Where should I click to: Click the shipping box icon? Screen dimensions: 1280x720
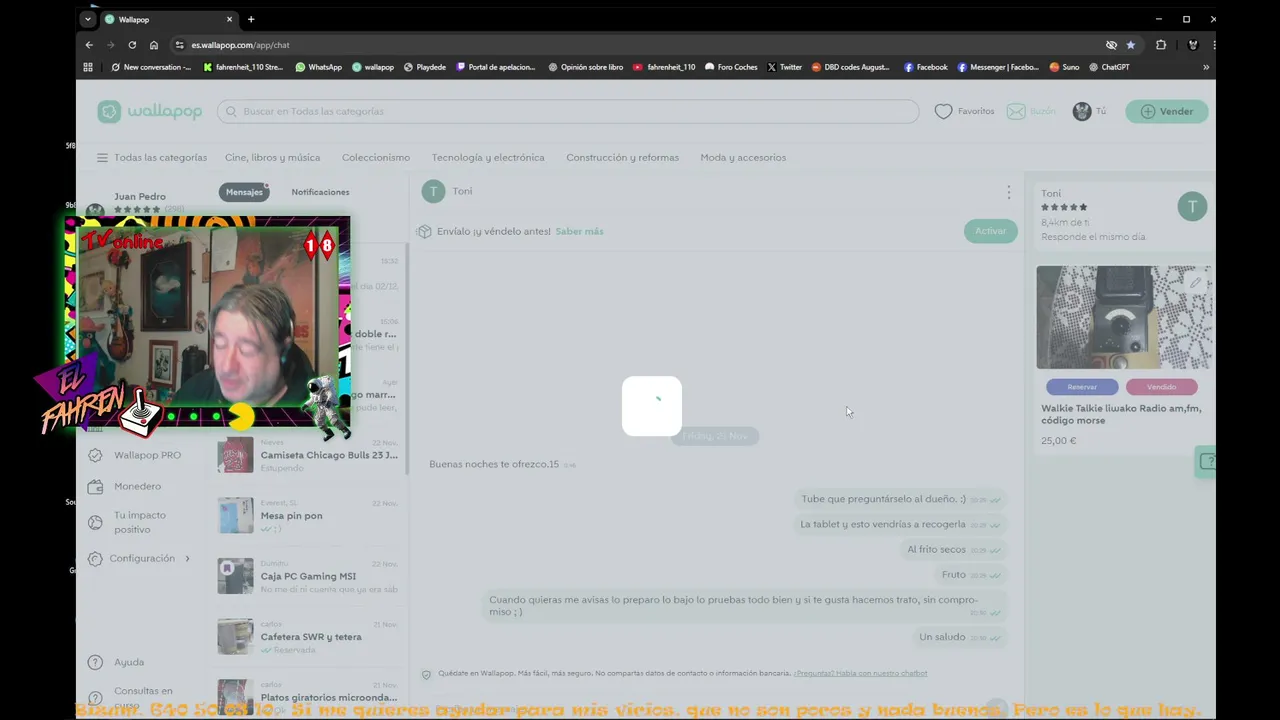(x=424, y=232)
